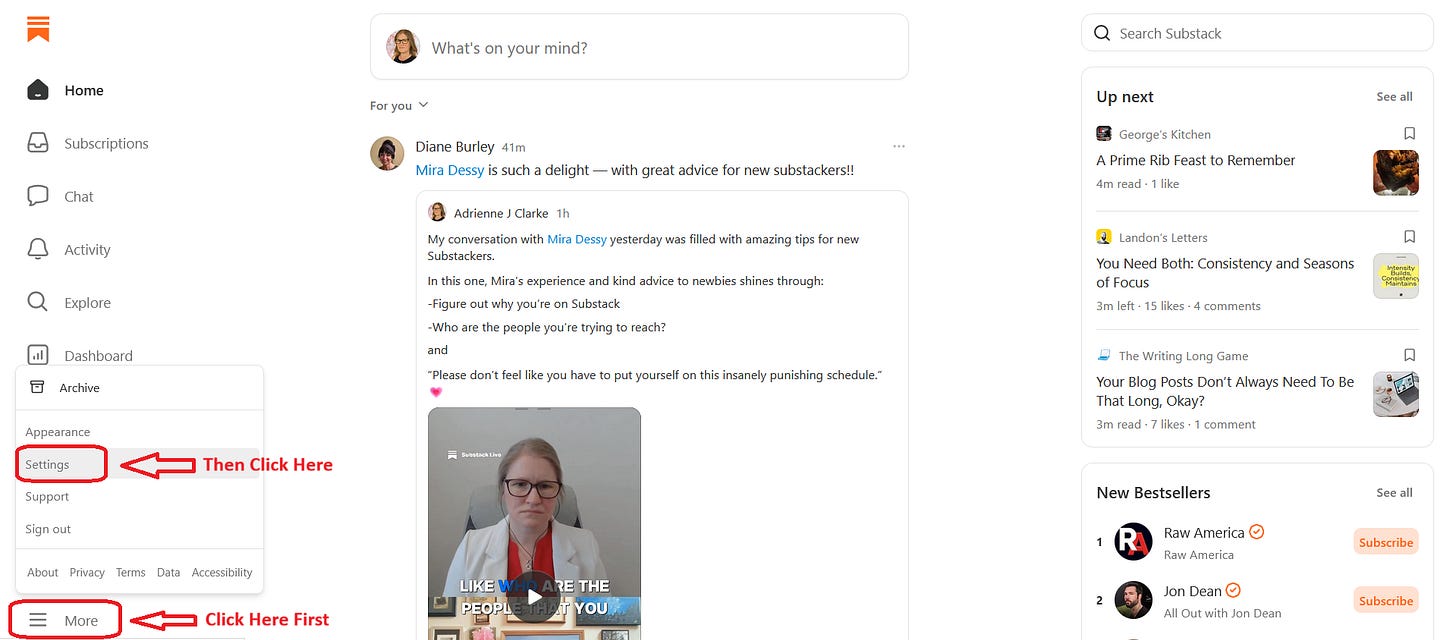Open the Home sidebar icon
This screenshot has width=1456, height=640.
click(x=37, y=90)
